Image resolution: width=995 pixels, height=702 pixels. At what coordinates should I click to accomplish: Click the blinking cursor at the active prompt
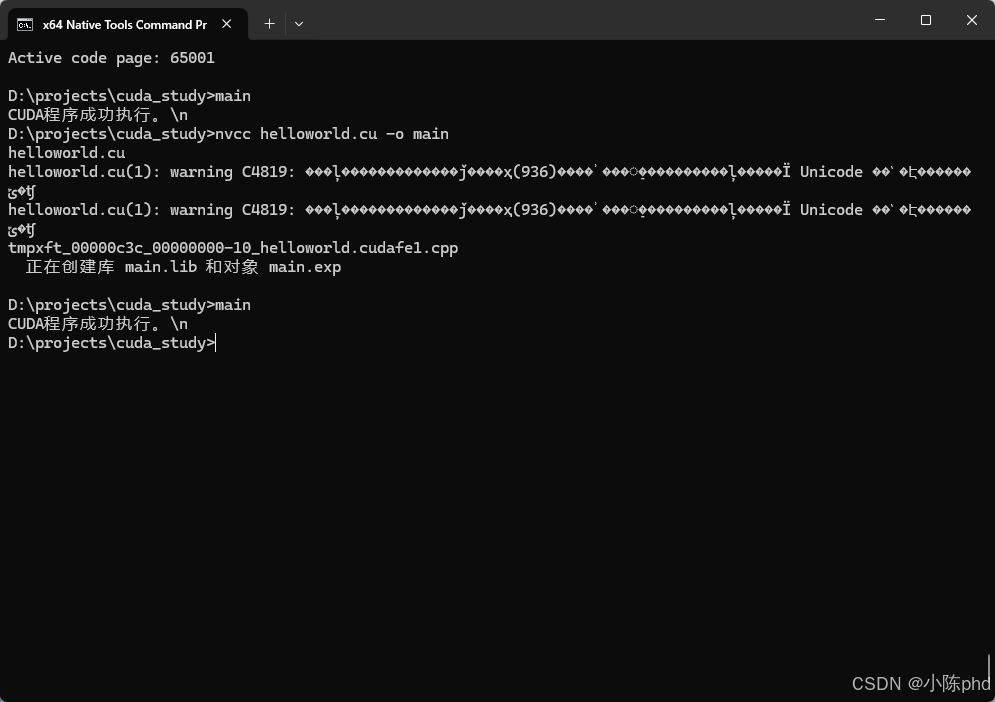[215, 342]
